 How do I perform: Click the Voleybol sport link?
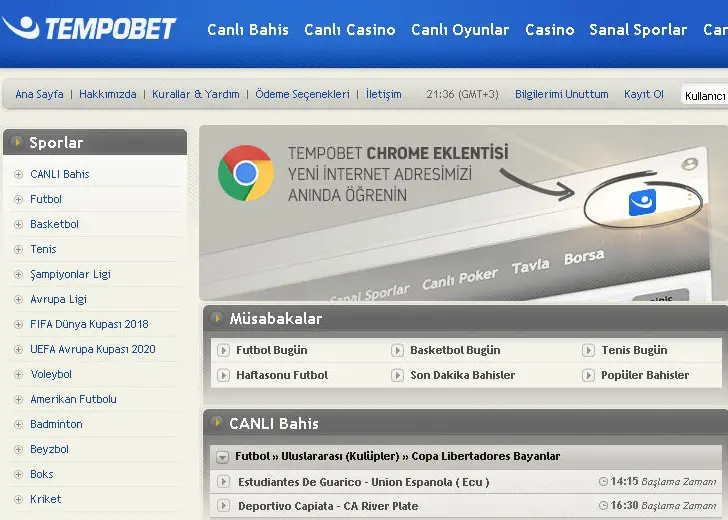coord(51,374)
